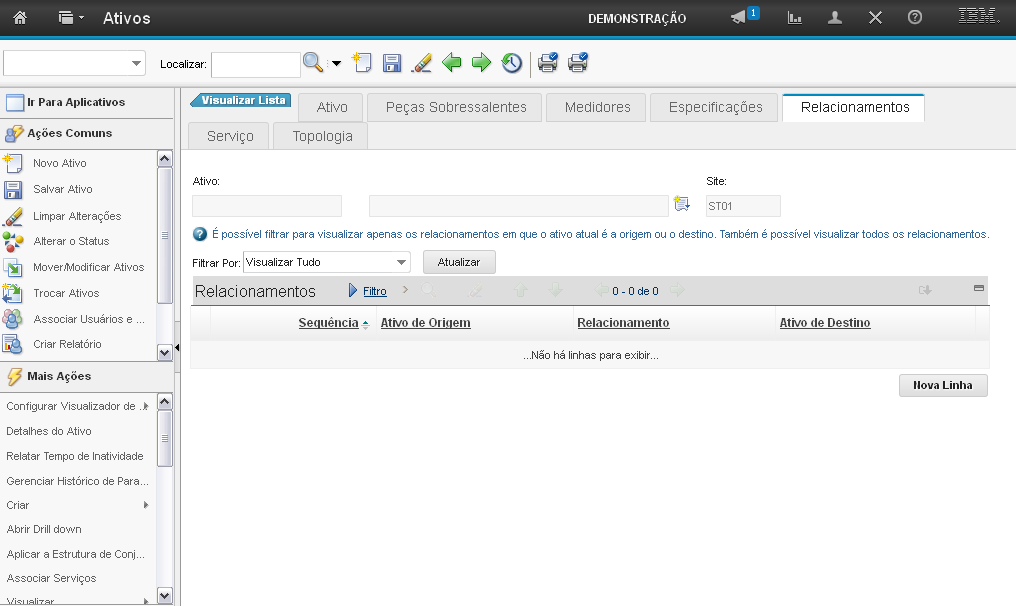Click the Clear Changes eraser toolbar icon

(x=421, y=64)
